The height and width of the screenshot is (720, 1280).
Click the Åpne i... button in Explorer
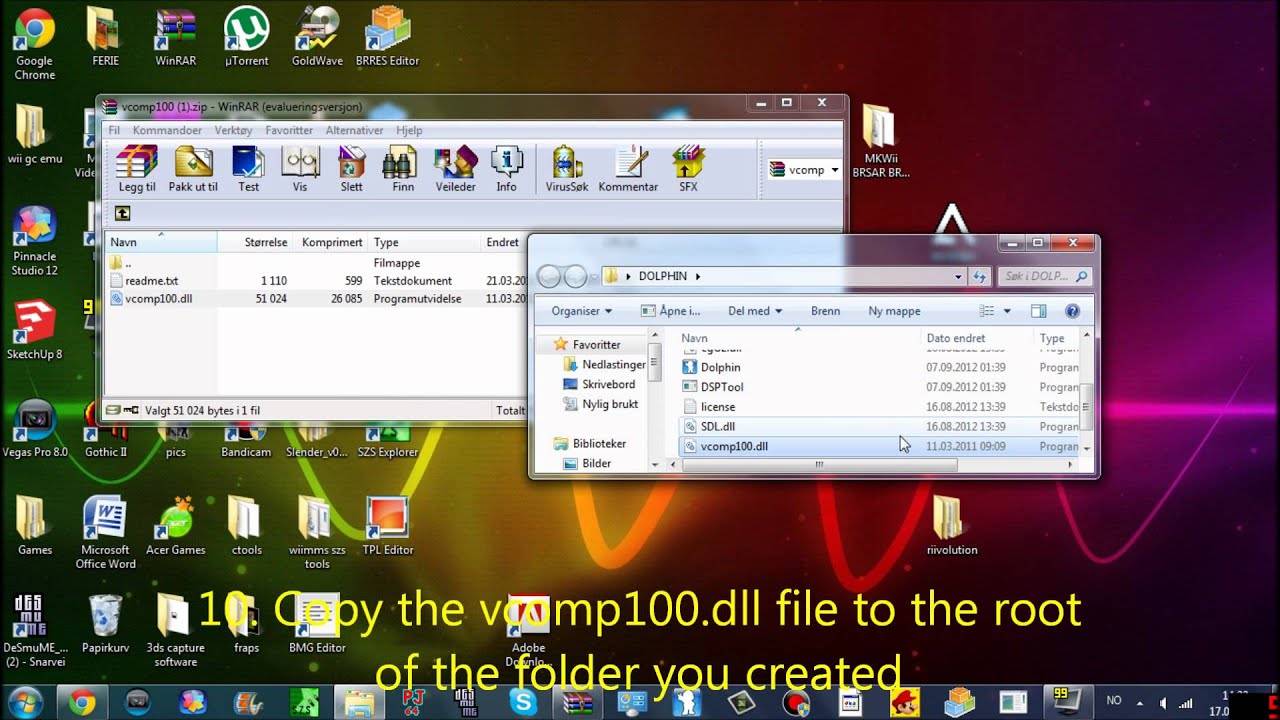(670, 311)
